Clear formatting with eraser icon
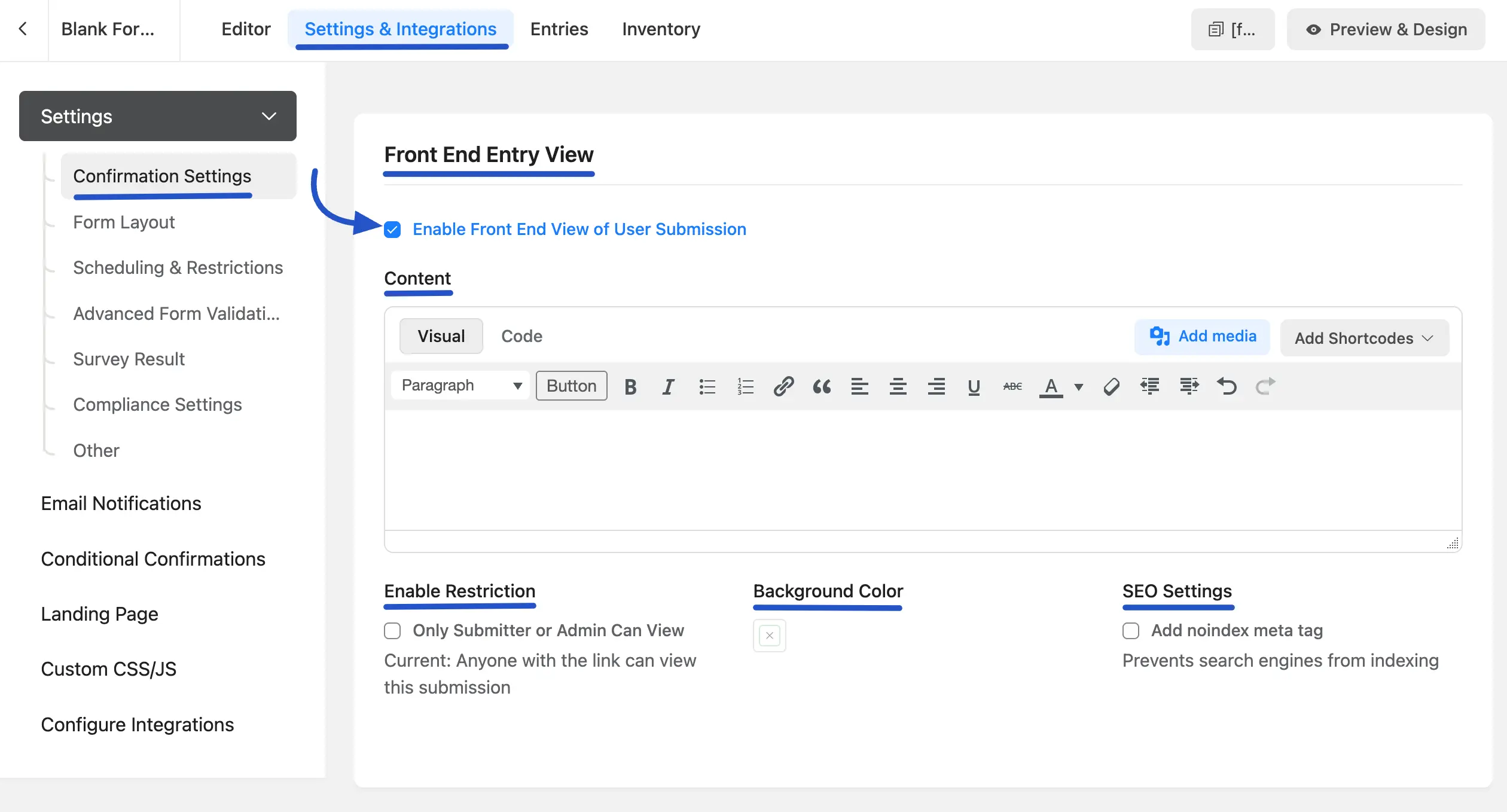 click(x=1111, y=386)
